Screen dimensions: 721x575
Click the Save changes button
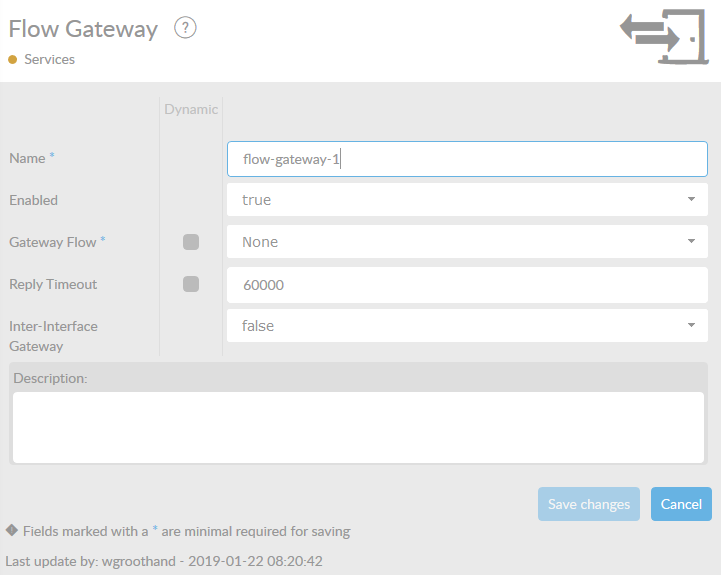(x=589, y=504)
